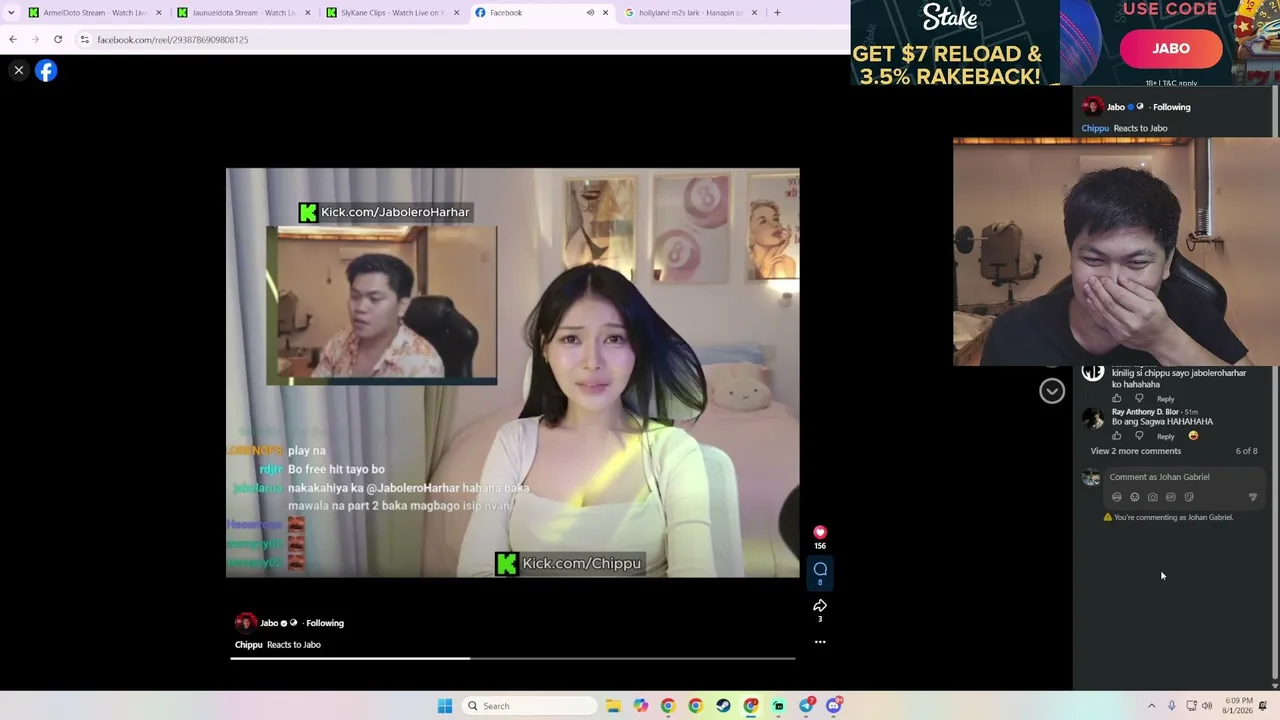Open Chippu link in comments panel header
This screenshot has height=720, width=1280.
click(1095, 128)
